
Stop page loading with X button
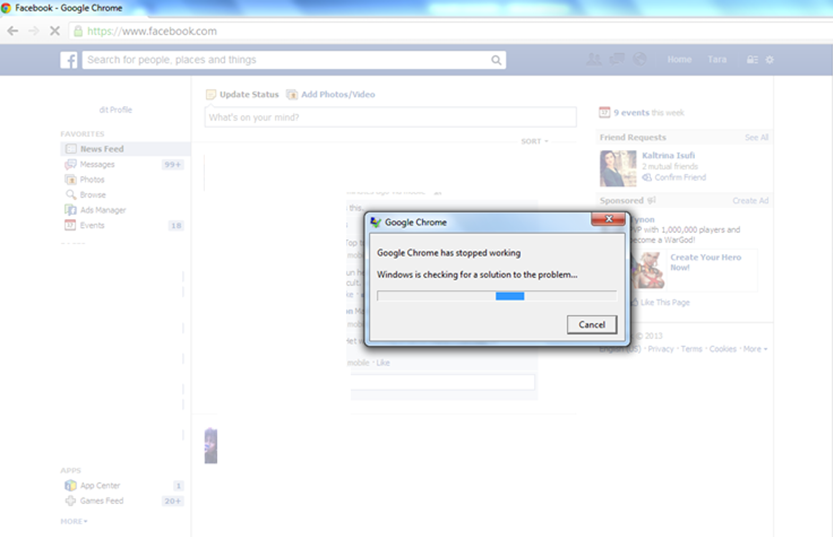55,31
